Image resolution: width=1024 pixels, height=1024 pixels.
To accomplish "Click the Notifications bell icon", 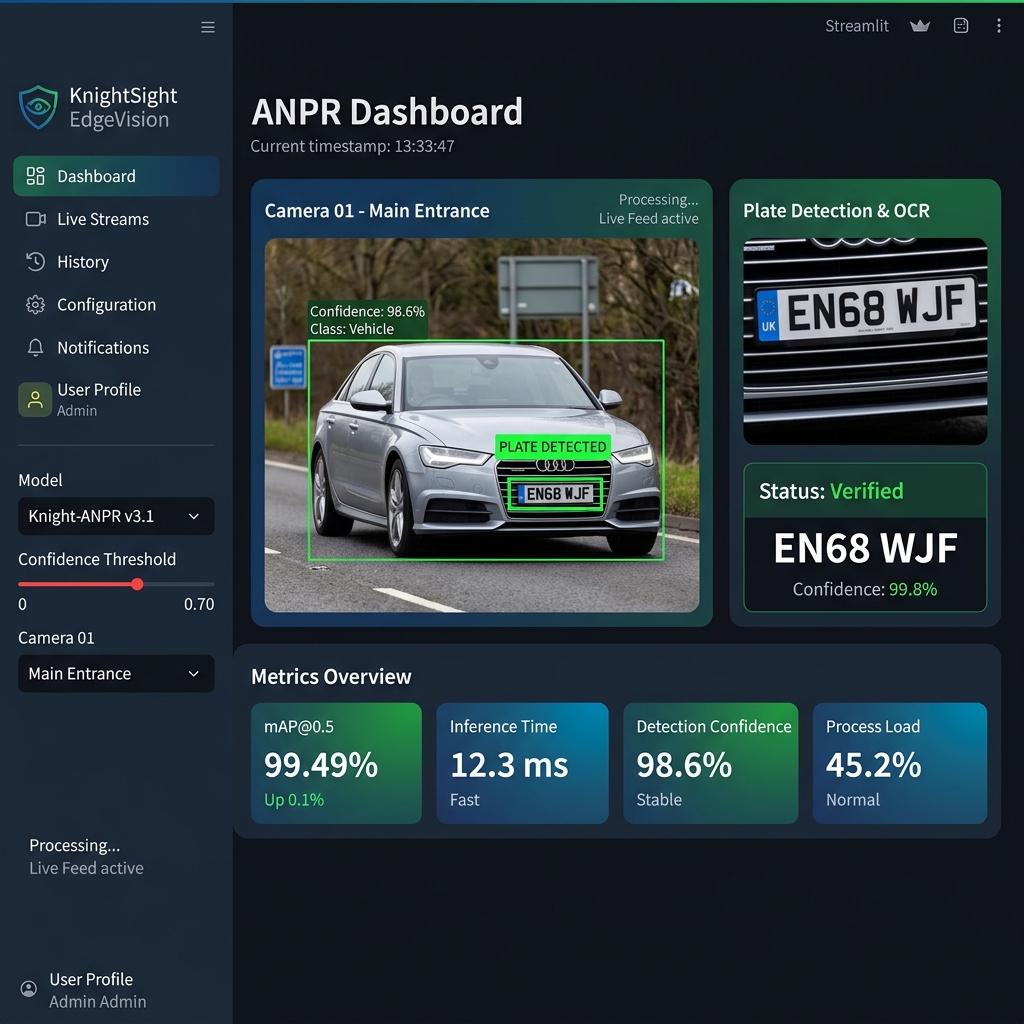I will click(35, 347).
